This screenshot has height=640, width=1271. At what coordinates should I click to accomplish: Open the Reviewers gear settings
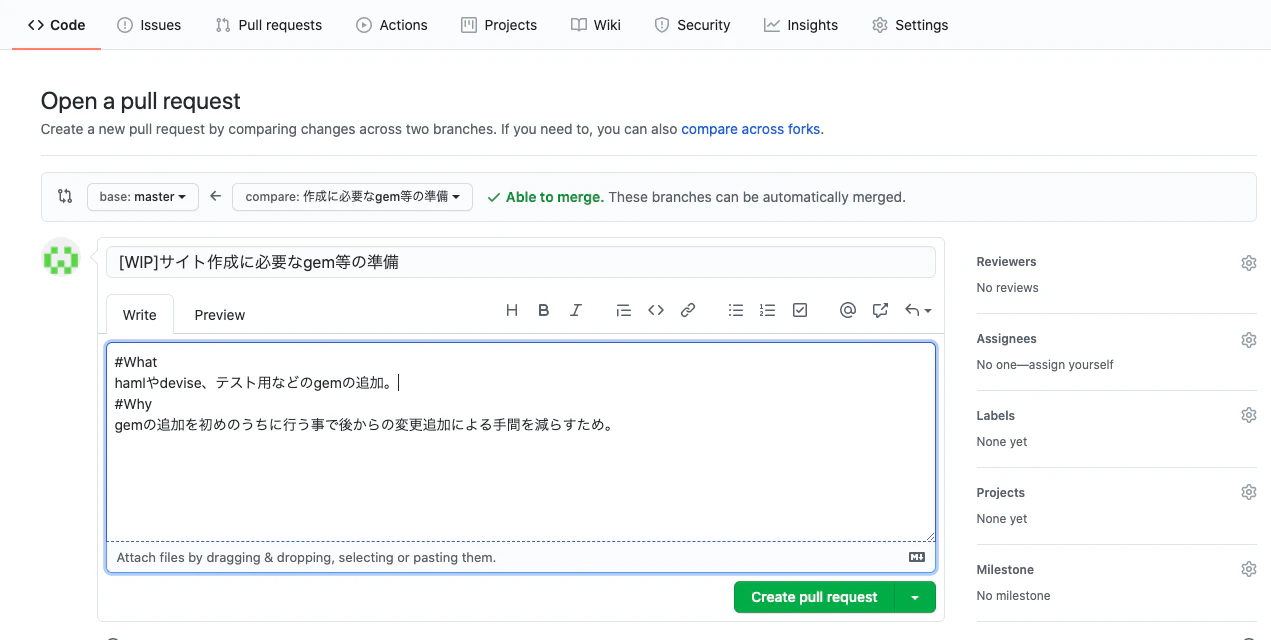(x=1249, y=263)
